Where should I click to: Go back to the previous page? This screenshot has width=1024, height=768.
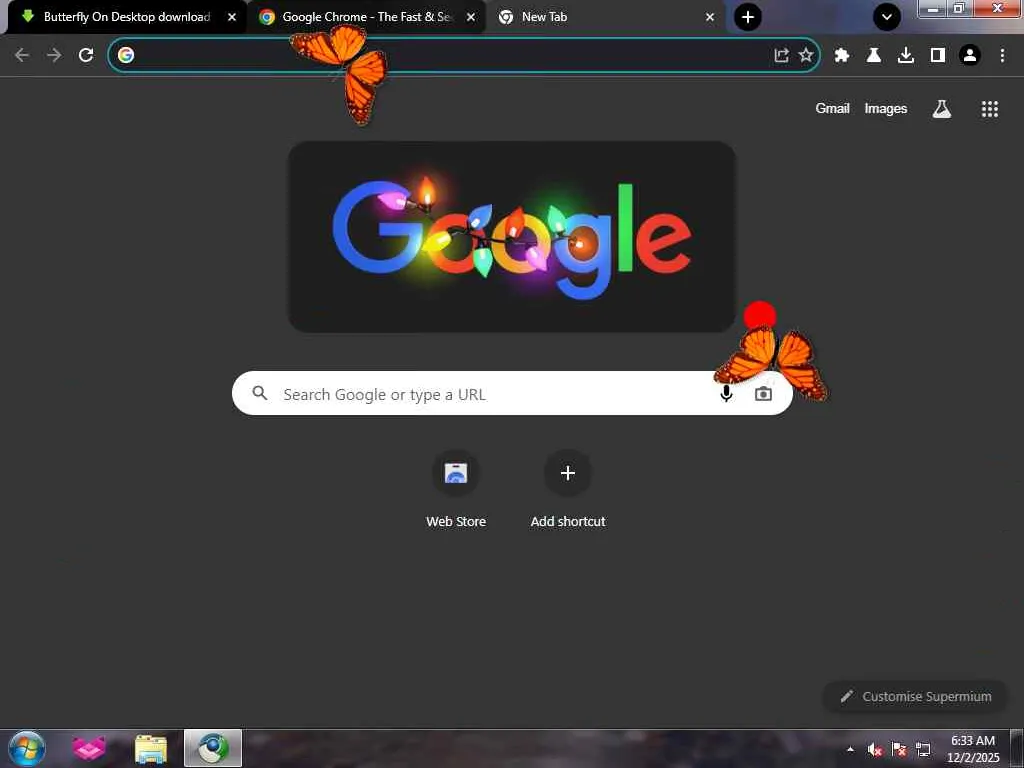tap(22, 55)
